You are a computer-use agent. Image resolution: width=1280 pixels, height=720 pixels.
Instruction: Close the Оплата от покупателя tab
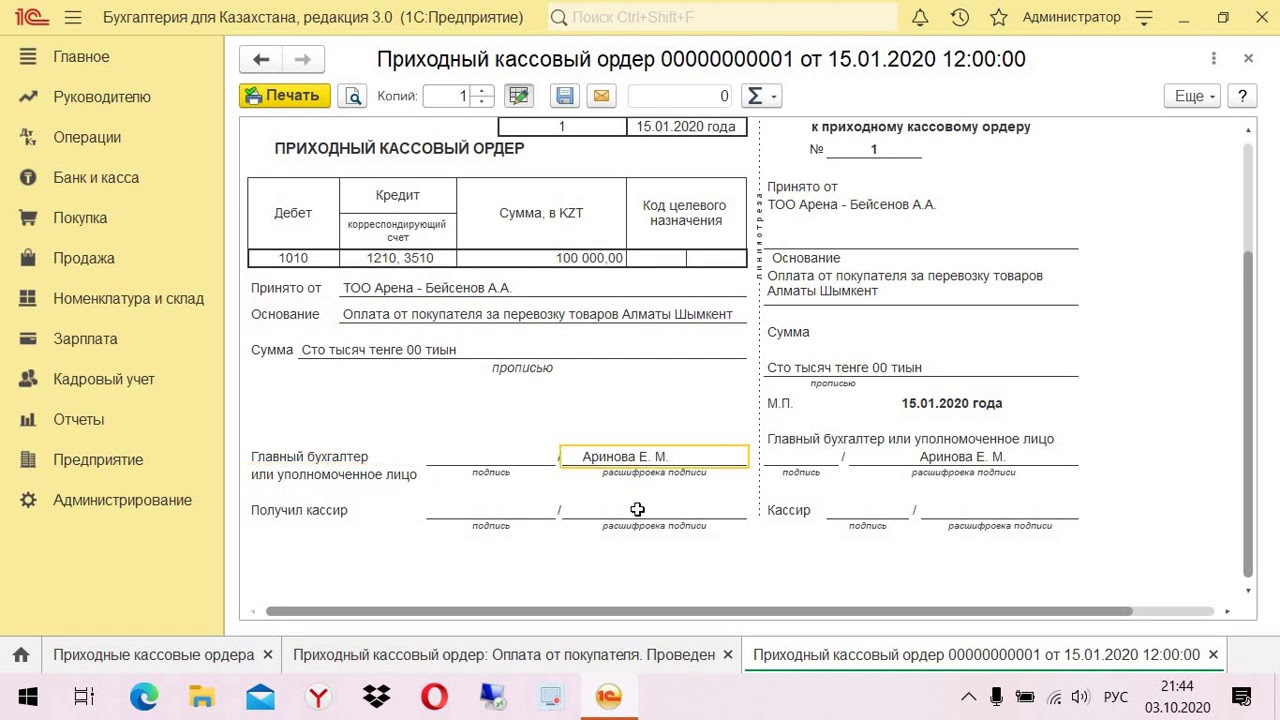[728, 655]
